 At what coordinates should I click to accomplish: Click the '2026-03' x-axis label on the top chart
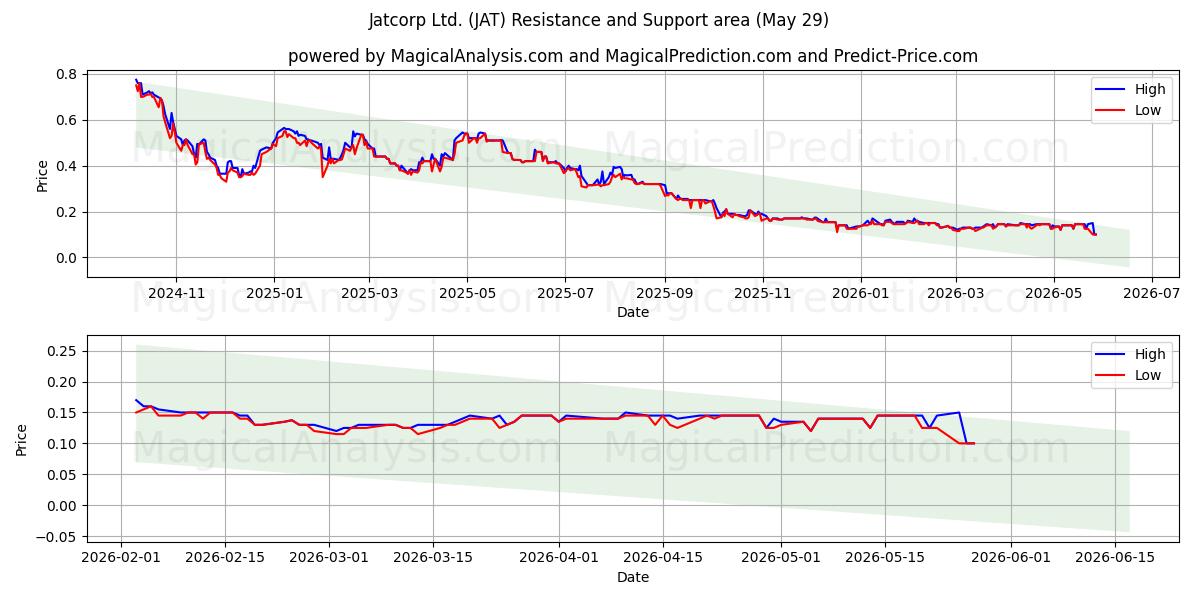955,294
